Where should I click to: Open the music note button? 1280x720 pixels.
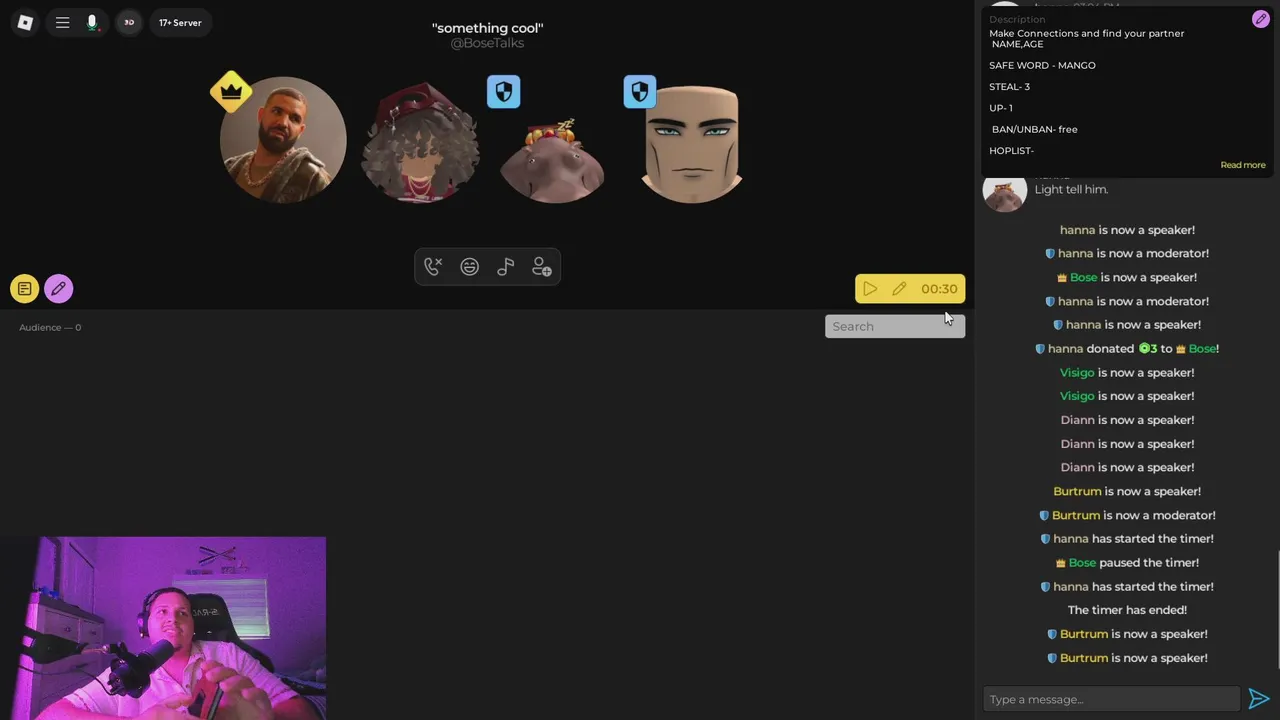click(x=506, y=267)
